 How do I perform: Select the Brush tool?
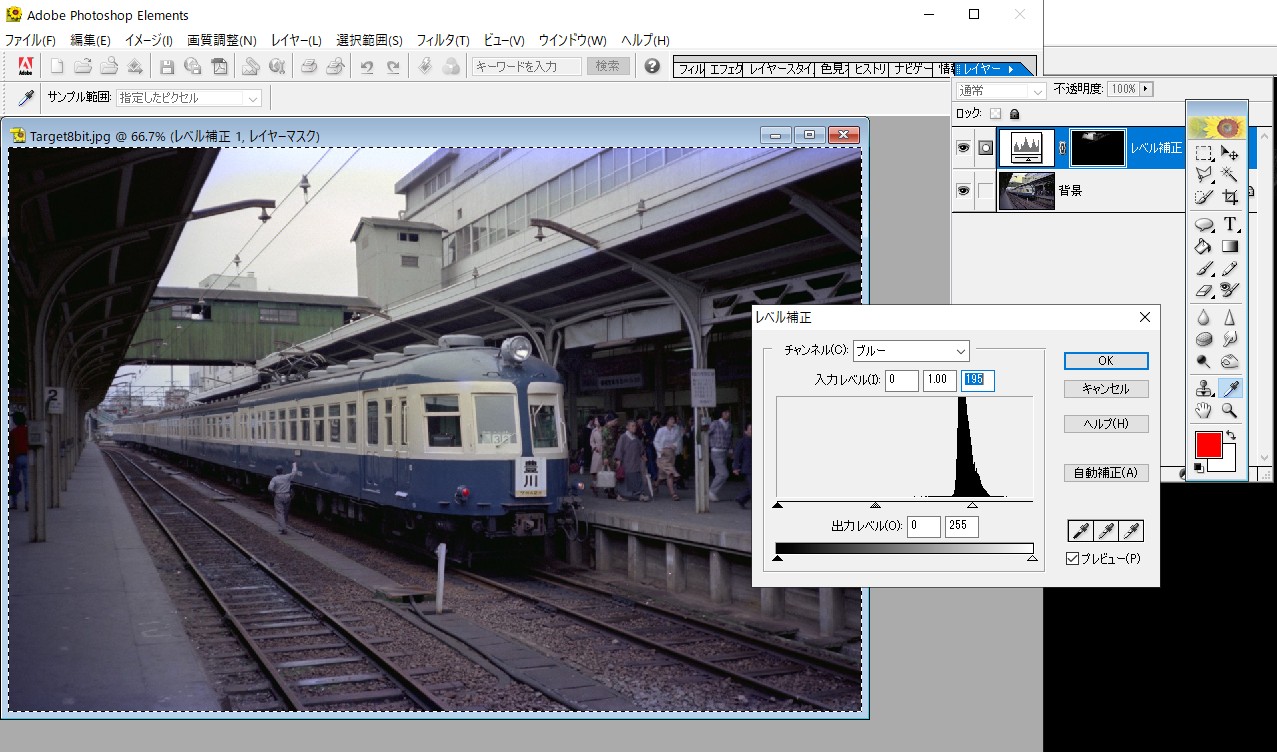[1204, 268]
